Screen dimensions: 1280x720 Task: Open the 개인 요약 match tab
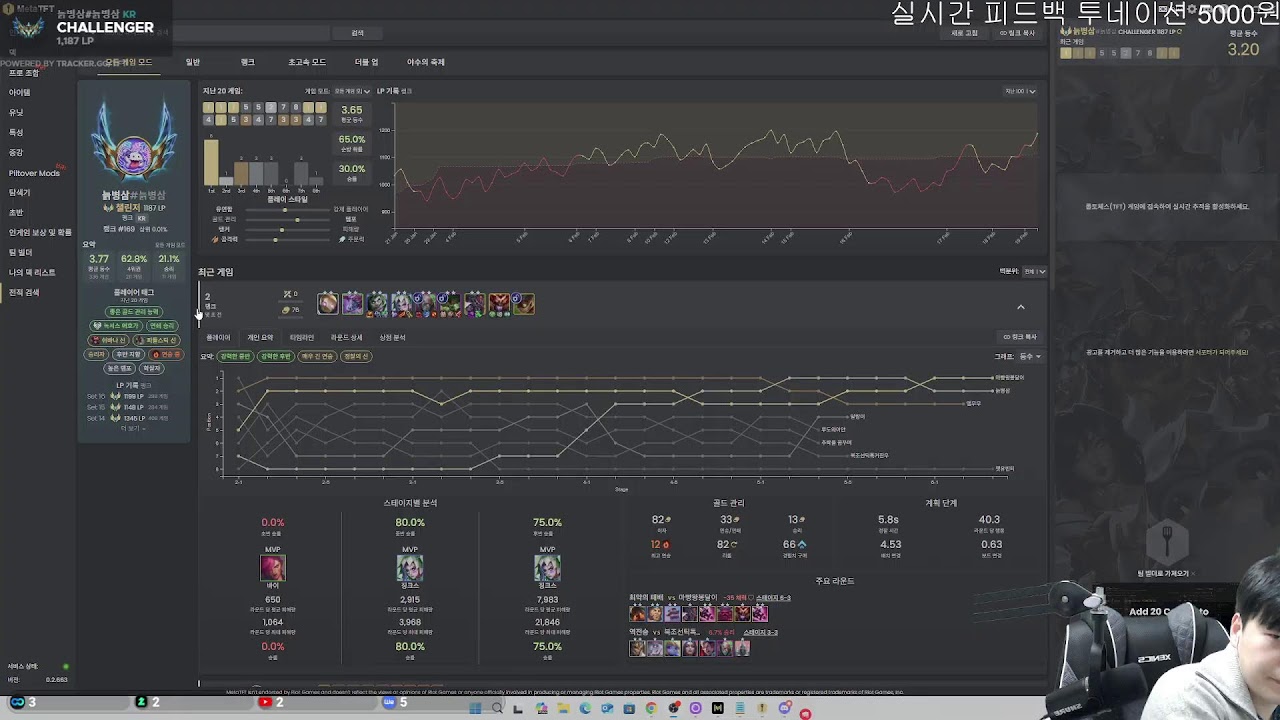(260, 338)
